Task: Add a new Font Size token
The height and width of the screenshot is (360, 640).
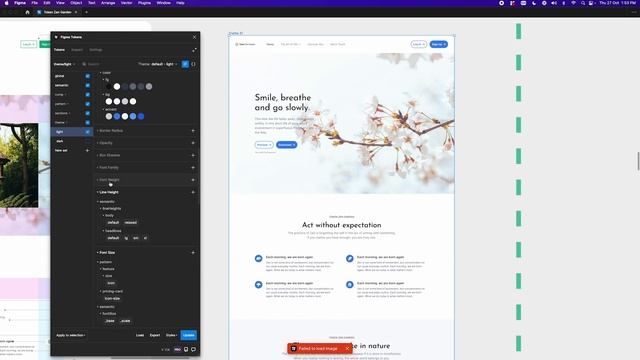Action: 193,252
